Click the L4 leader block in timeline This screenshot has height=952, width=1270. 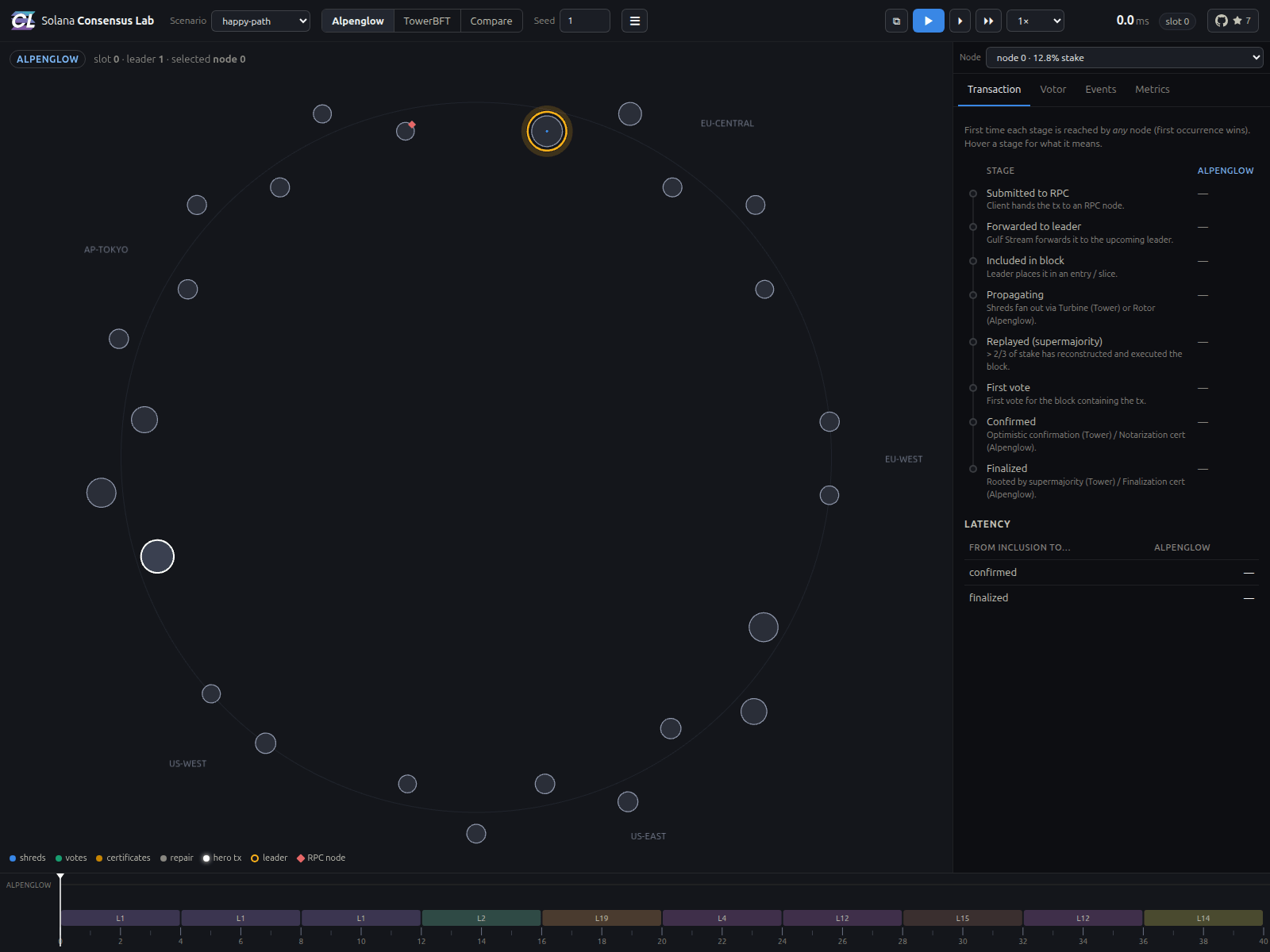(722, 918)
